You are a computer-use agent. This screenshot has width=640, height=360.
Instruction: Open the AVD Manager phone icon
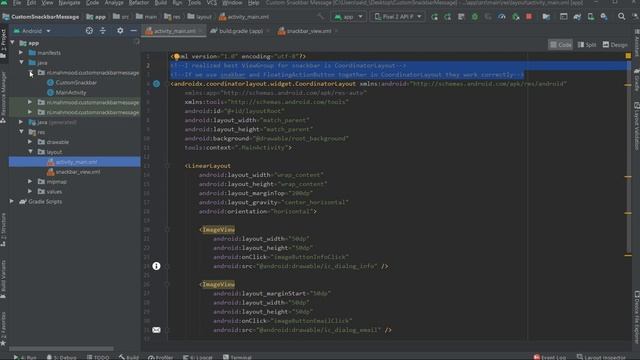click(591, 17)
